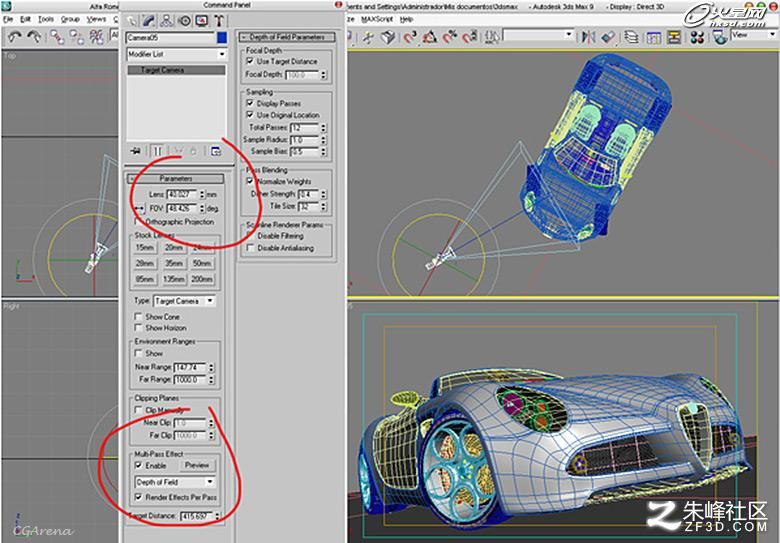
Task: Uncheck Use Target Distance checkbox
Action: click(x=250, y=61)
